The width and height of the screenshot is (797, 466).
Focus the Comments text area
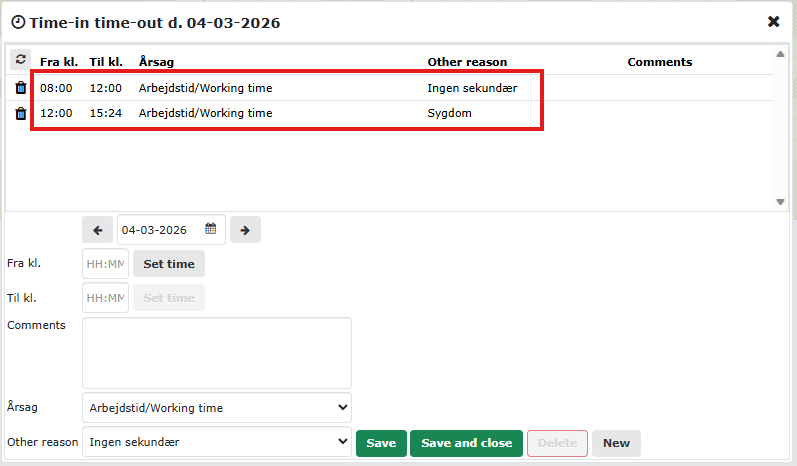pos(217,353)
